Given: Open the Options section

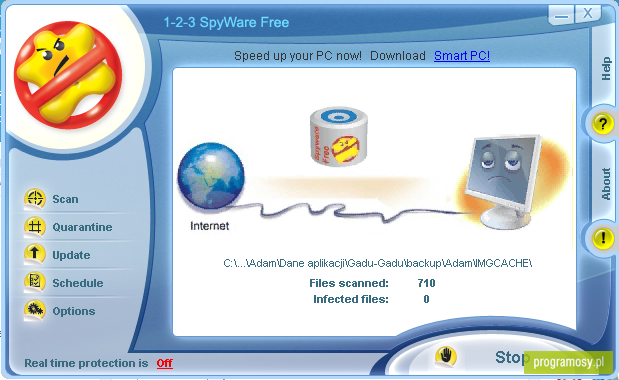Looking at the screenshot, I should (74, 311).
